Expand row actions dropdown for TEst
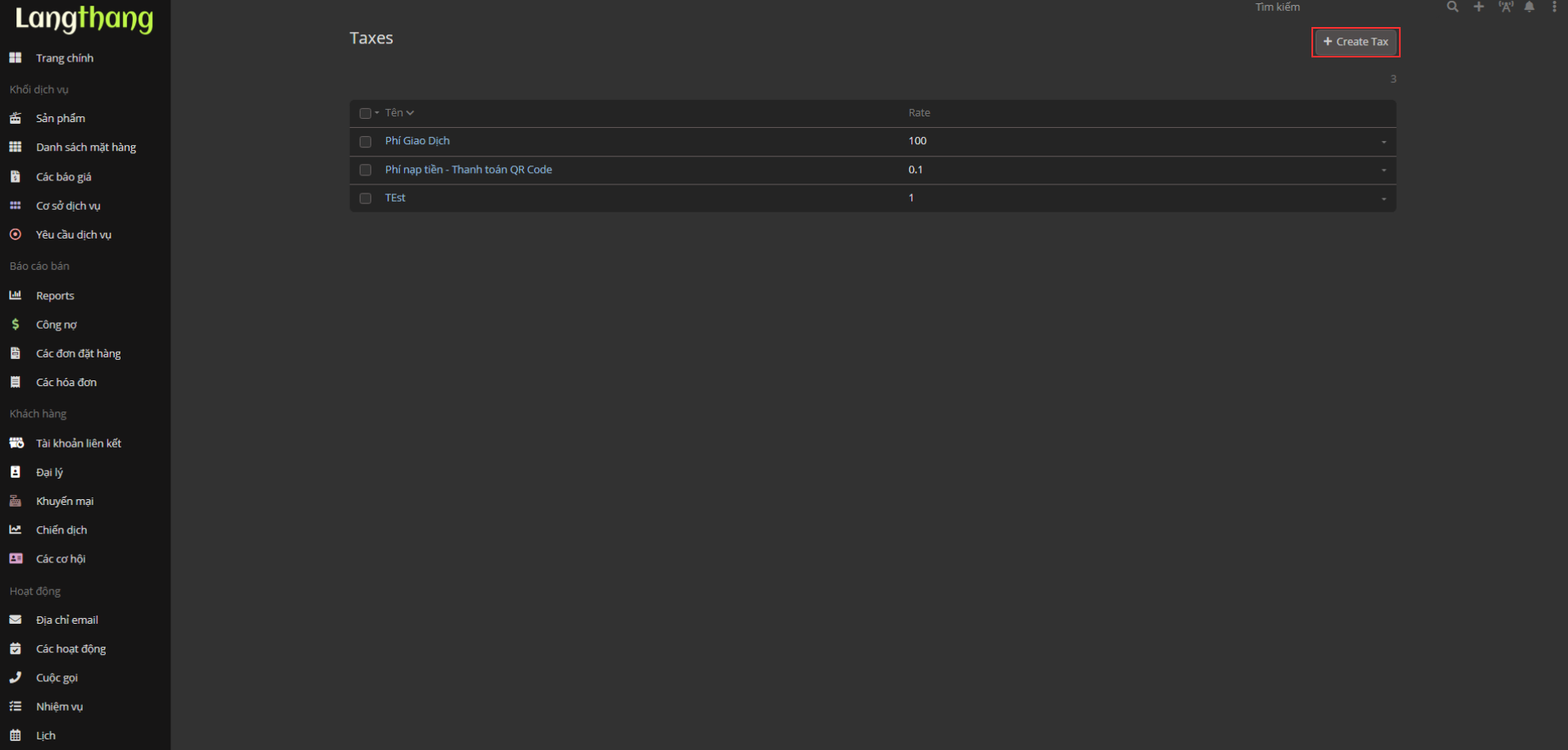 (x=1384, y=198)
